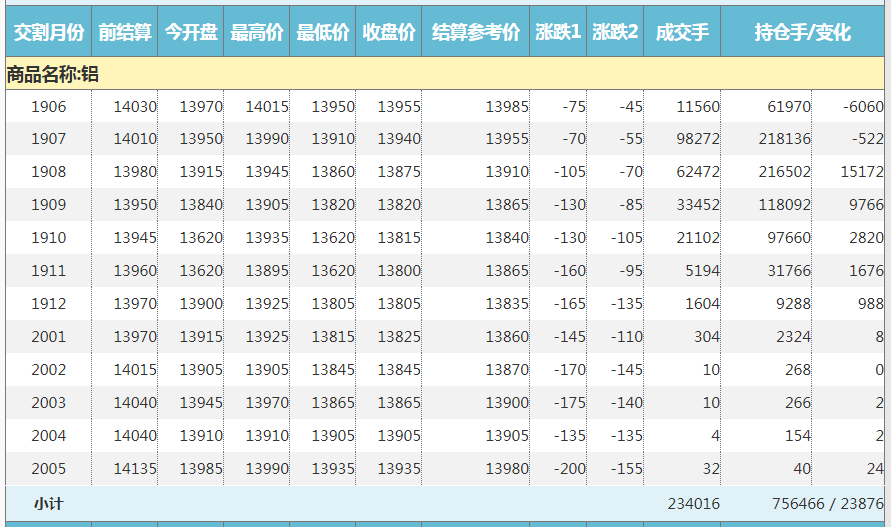Click the 前结算 column header

coord(125,33)
